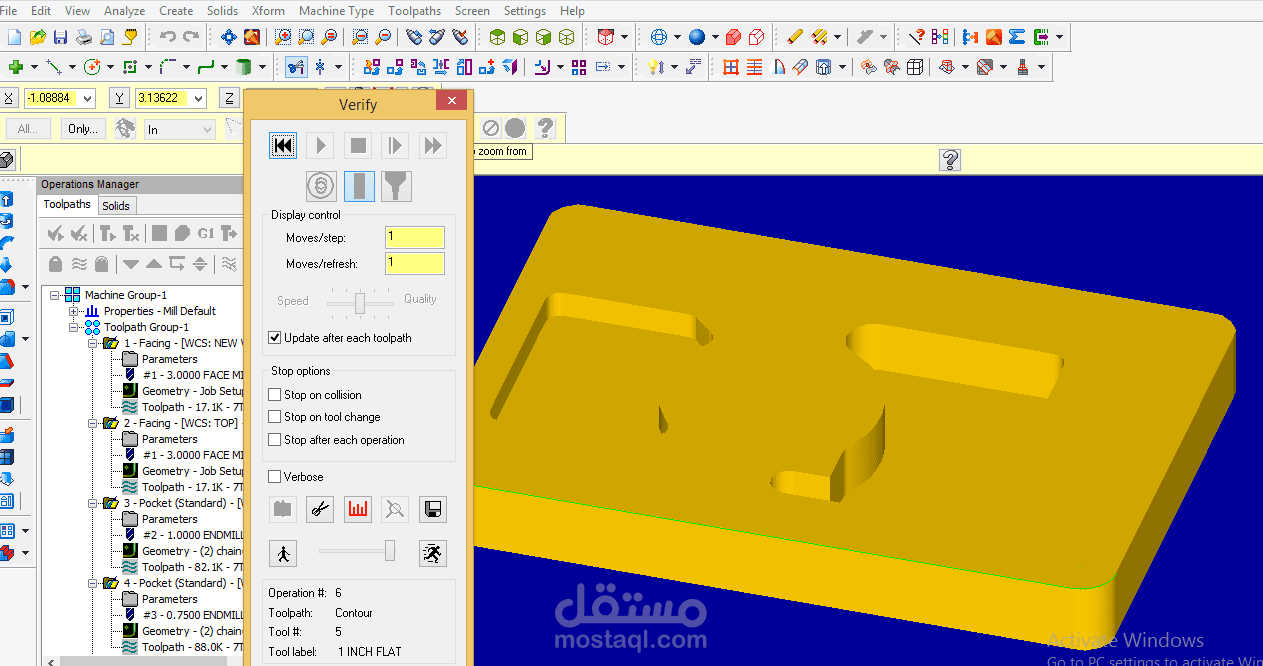Click the blue Sigma statistics icon
Screen dimensions: 1263x666
[1017, 37]
